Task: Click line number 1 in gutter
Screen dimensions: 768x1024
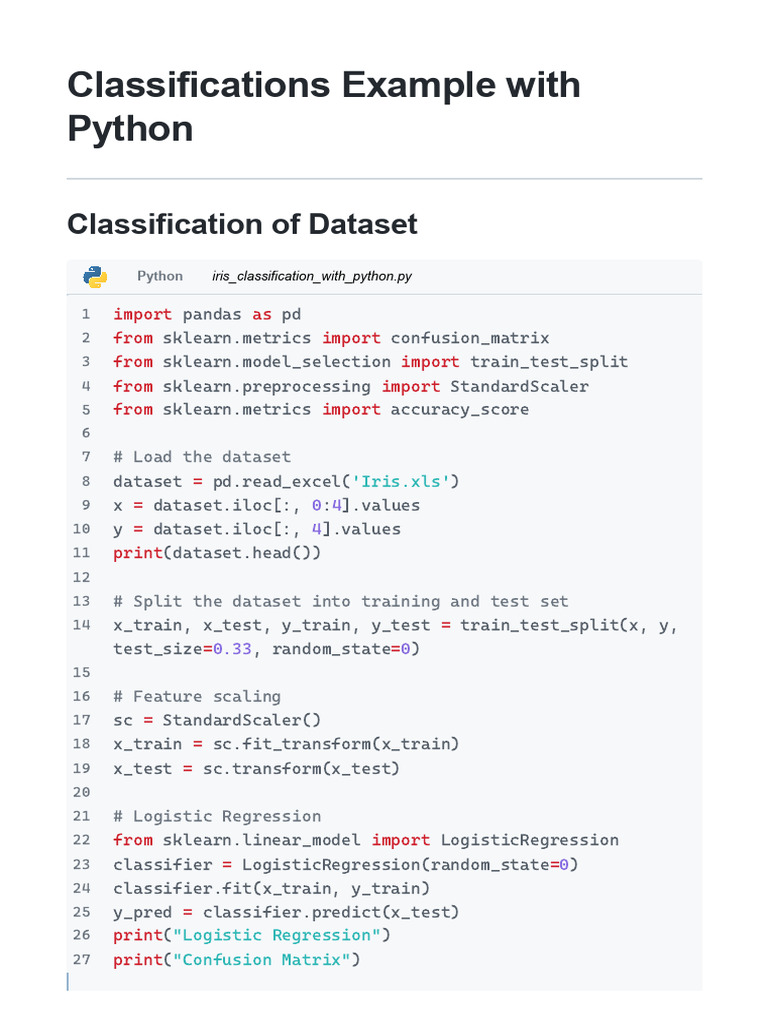Action: [x=86, y=314]
